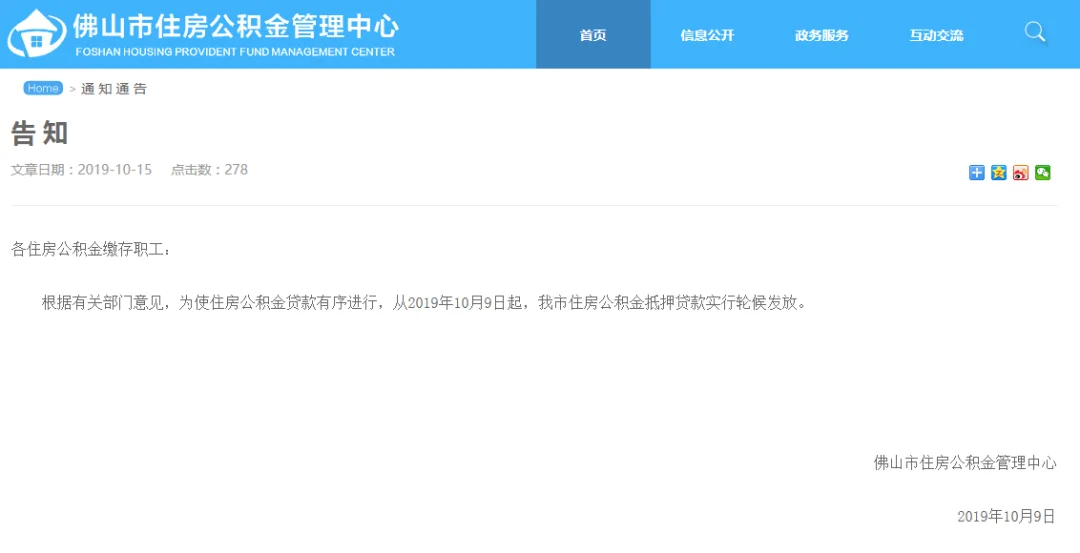Share to QQ Zone star icon
Screen dimensions: 1080x553
999,173
